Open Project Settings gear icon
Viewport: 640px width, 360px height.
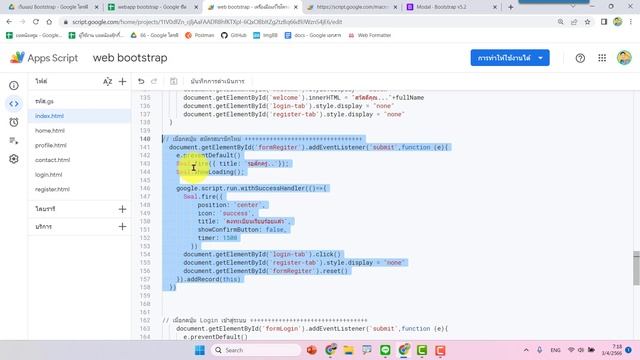coord(14,159)
